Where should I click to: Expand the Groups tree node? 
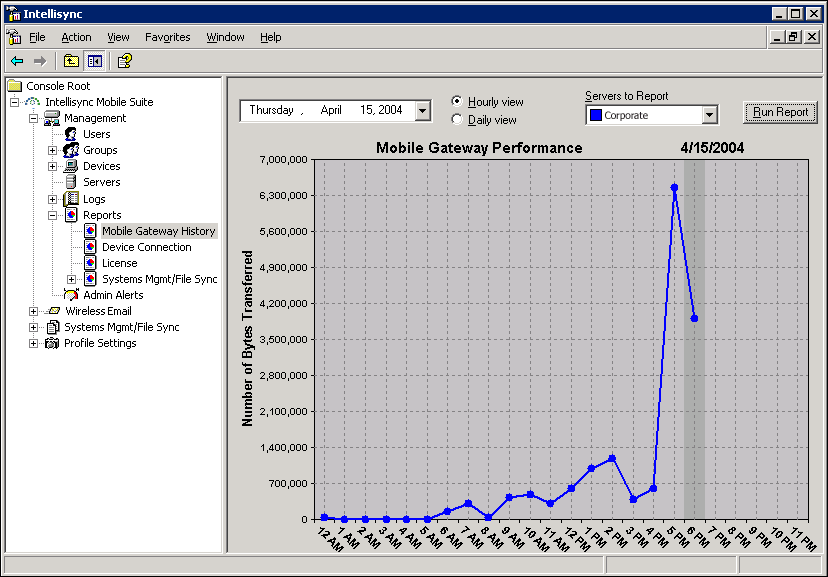point(52,150)
